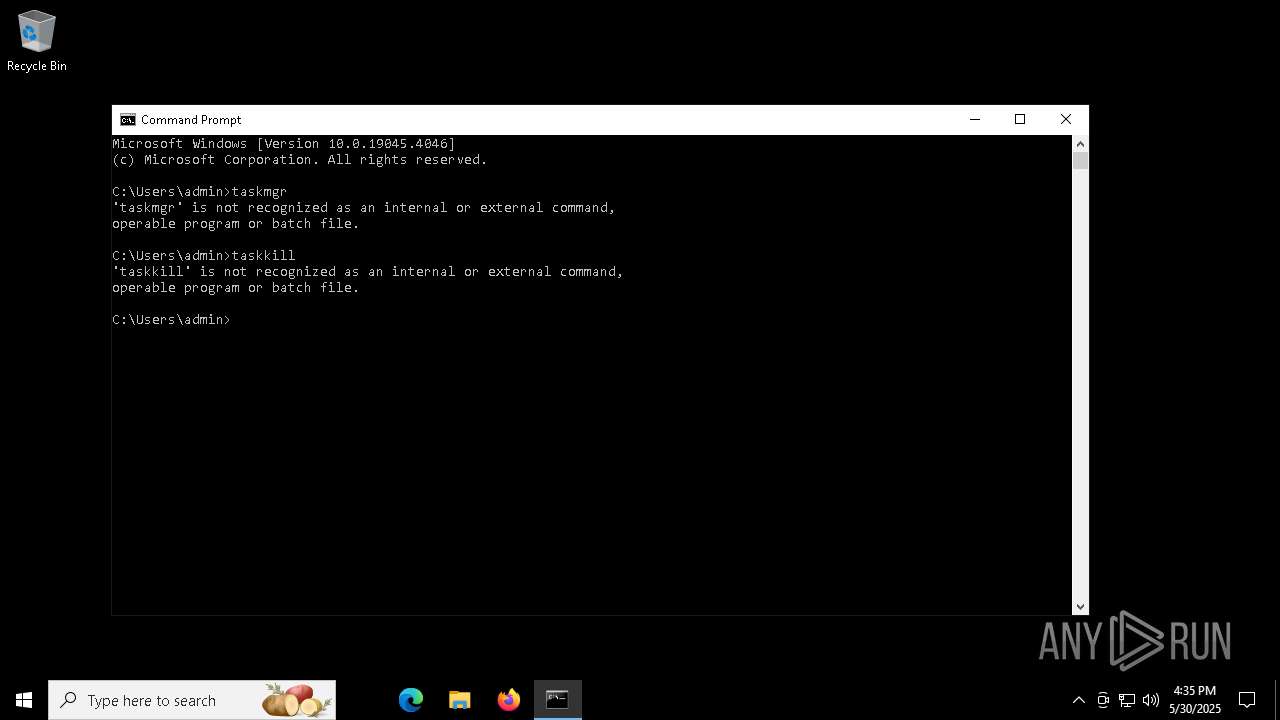
Task: Click the 'Microsoft Windows [Version 10.0.19045.4046]' line
Action: tap(284, 144)
